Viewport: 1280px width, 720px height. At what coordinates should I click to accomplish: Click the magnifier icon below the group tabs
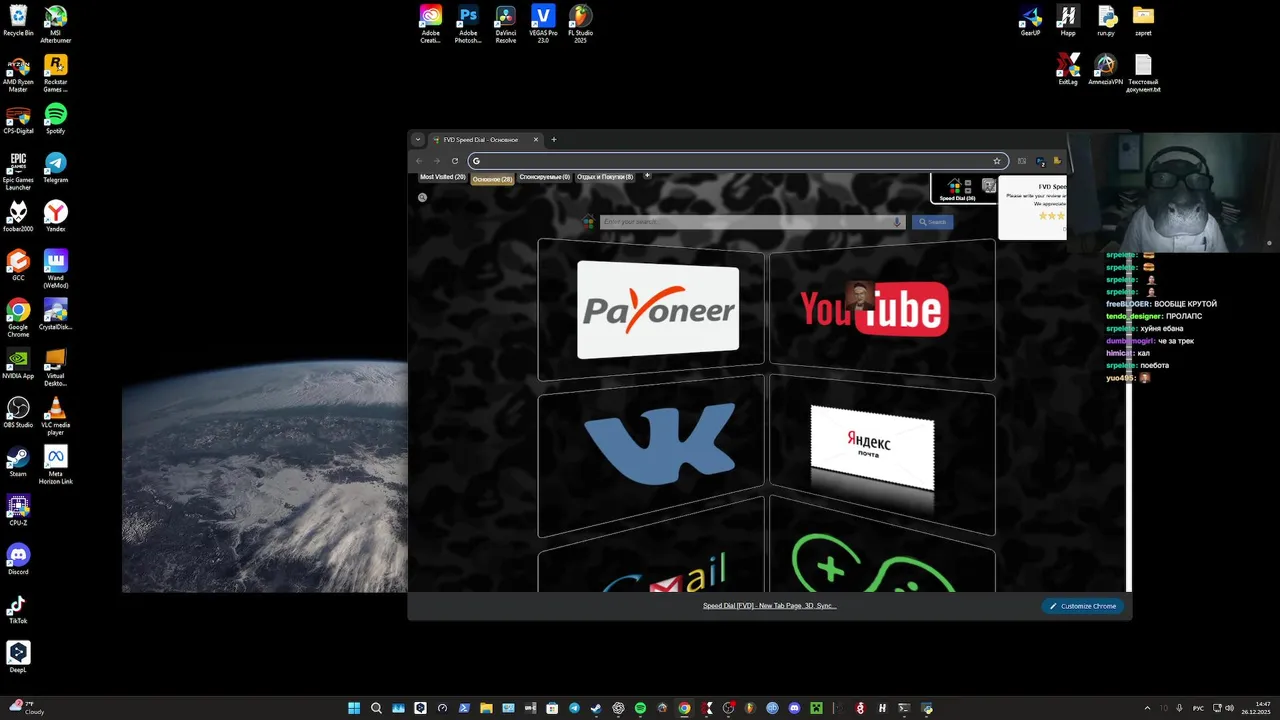click(422, 197)
